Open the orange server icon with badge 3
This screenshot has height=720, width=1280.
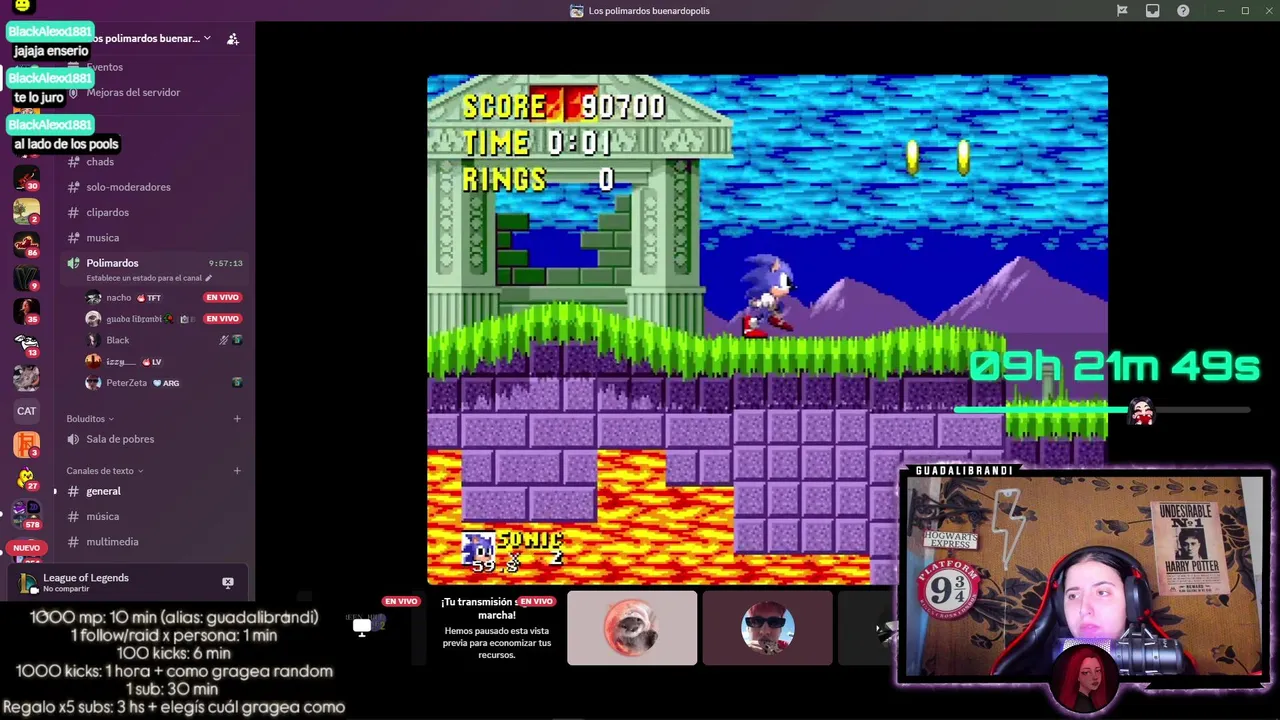26,444
